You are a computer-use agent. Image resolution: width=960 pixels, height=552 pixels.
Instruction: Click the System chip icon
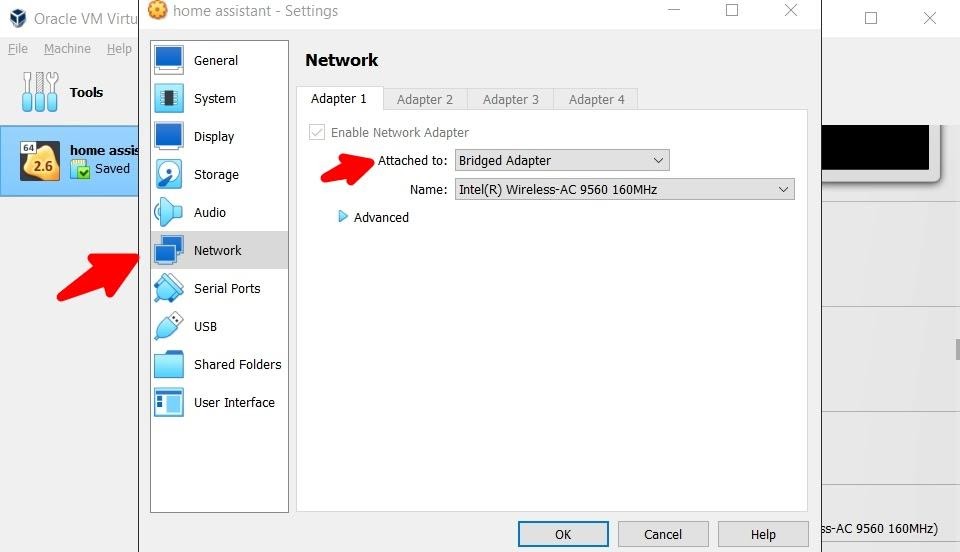(169, 98)
